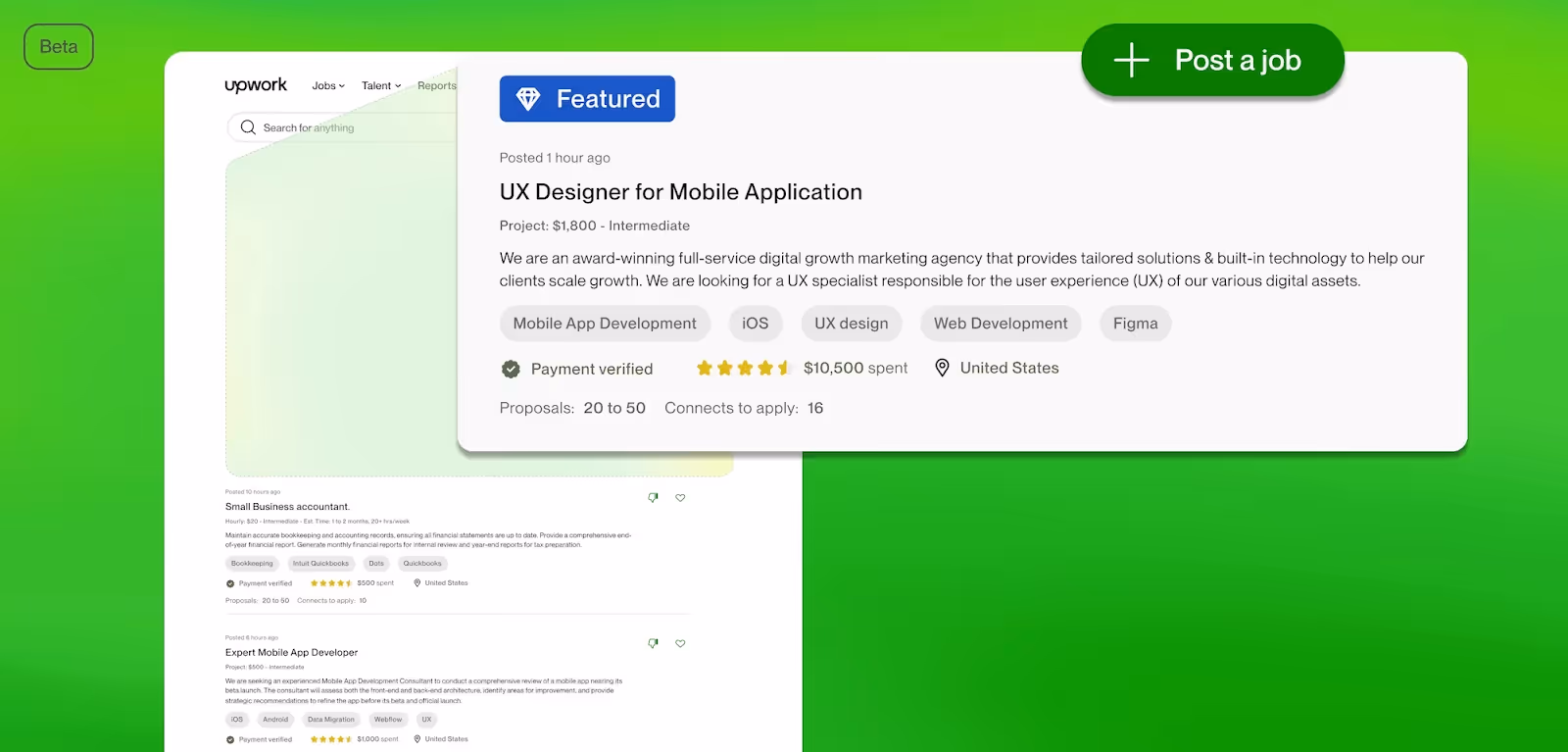Select the Mobile App Development skill tag

click(x=605, y=324)
